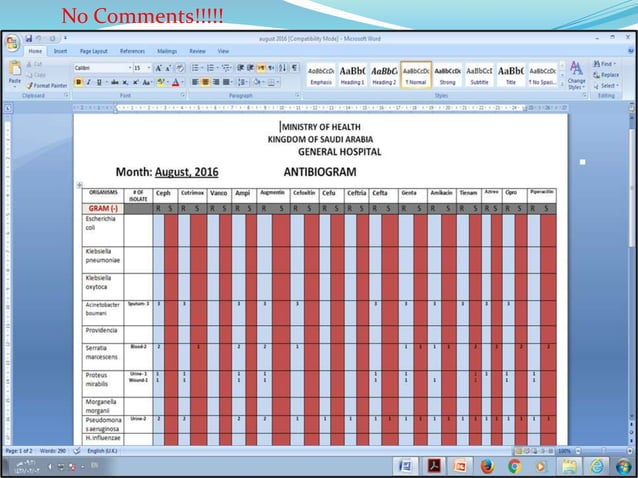
Task: Click the table move handle
Action: pos(79,185)
